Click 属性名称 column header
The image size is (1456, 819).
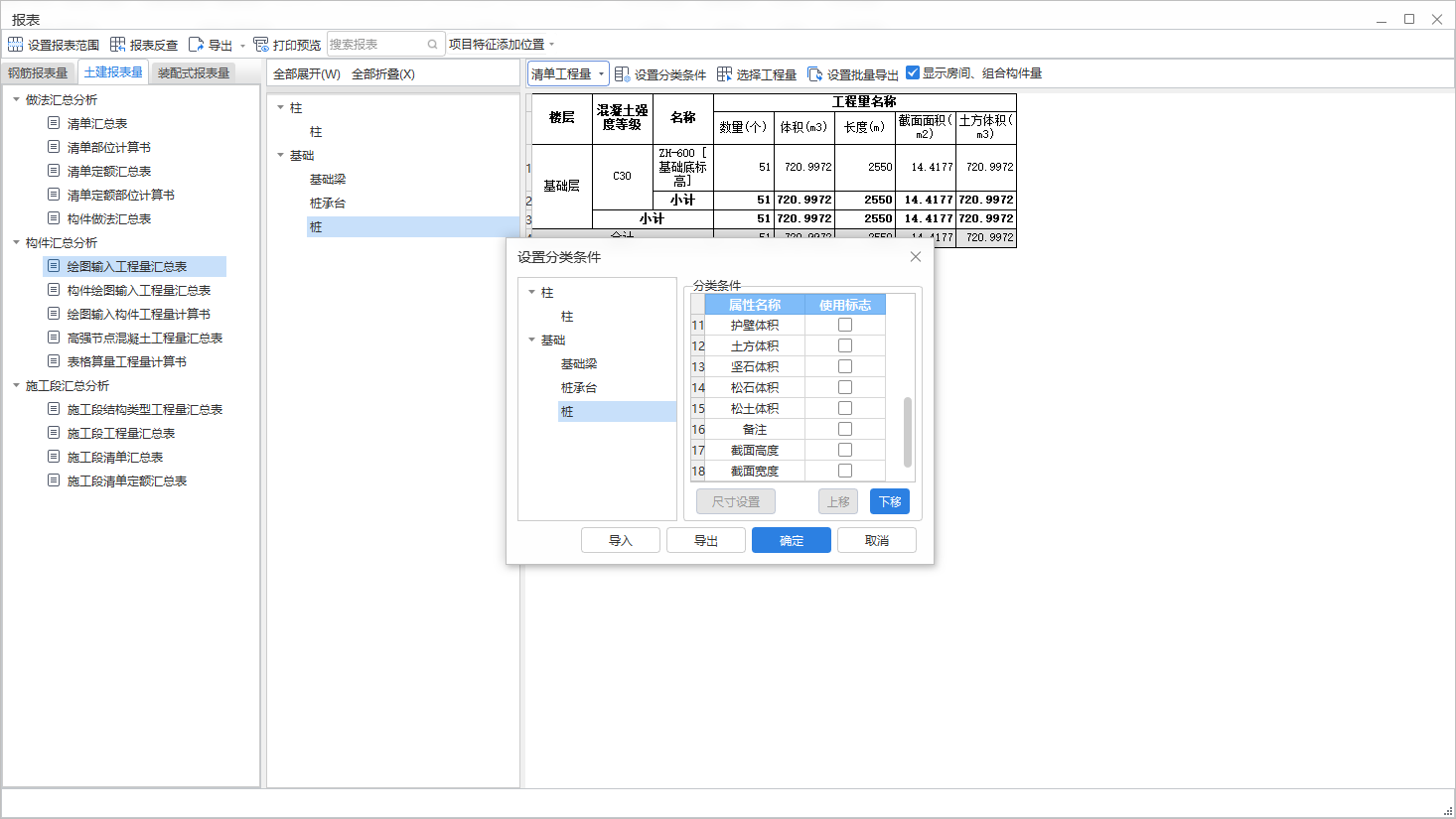[x=755, y=305]
